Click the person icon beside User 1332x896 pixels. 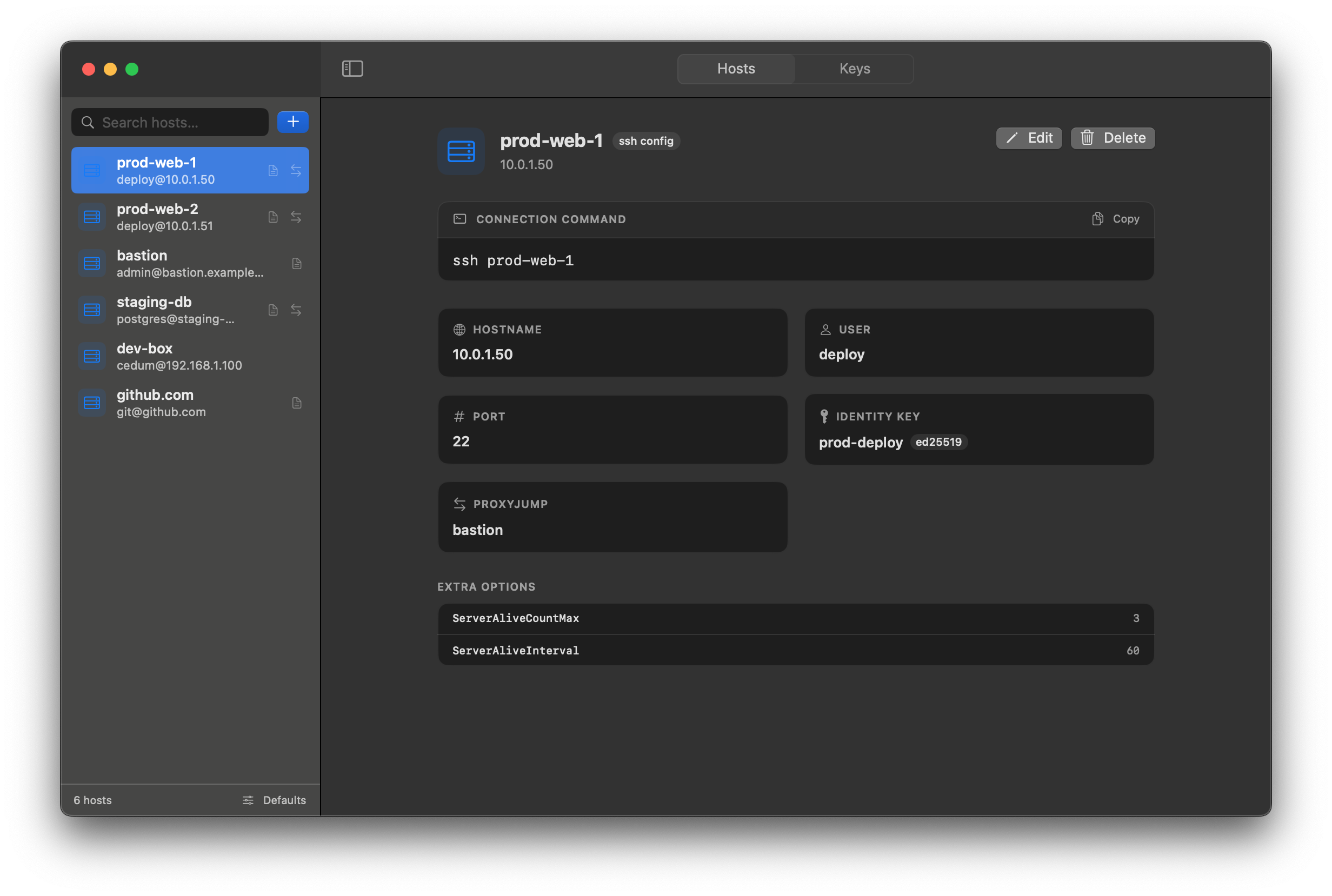click(825, 330)
